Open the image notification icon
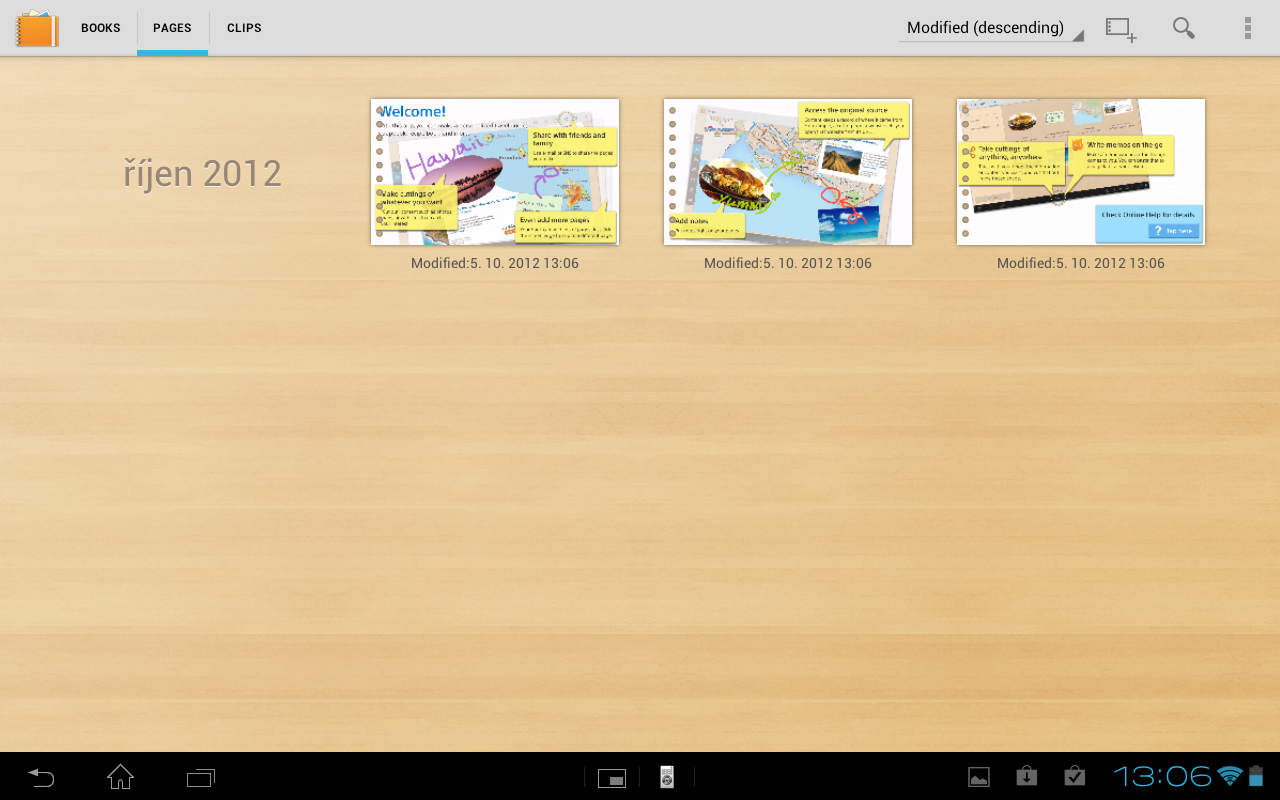Screen dimensions: 1280x800 (x=978, y=777)
